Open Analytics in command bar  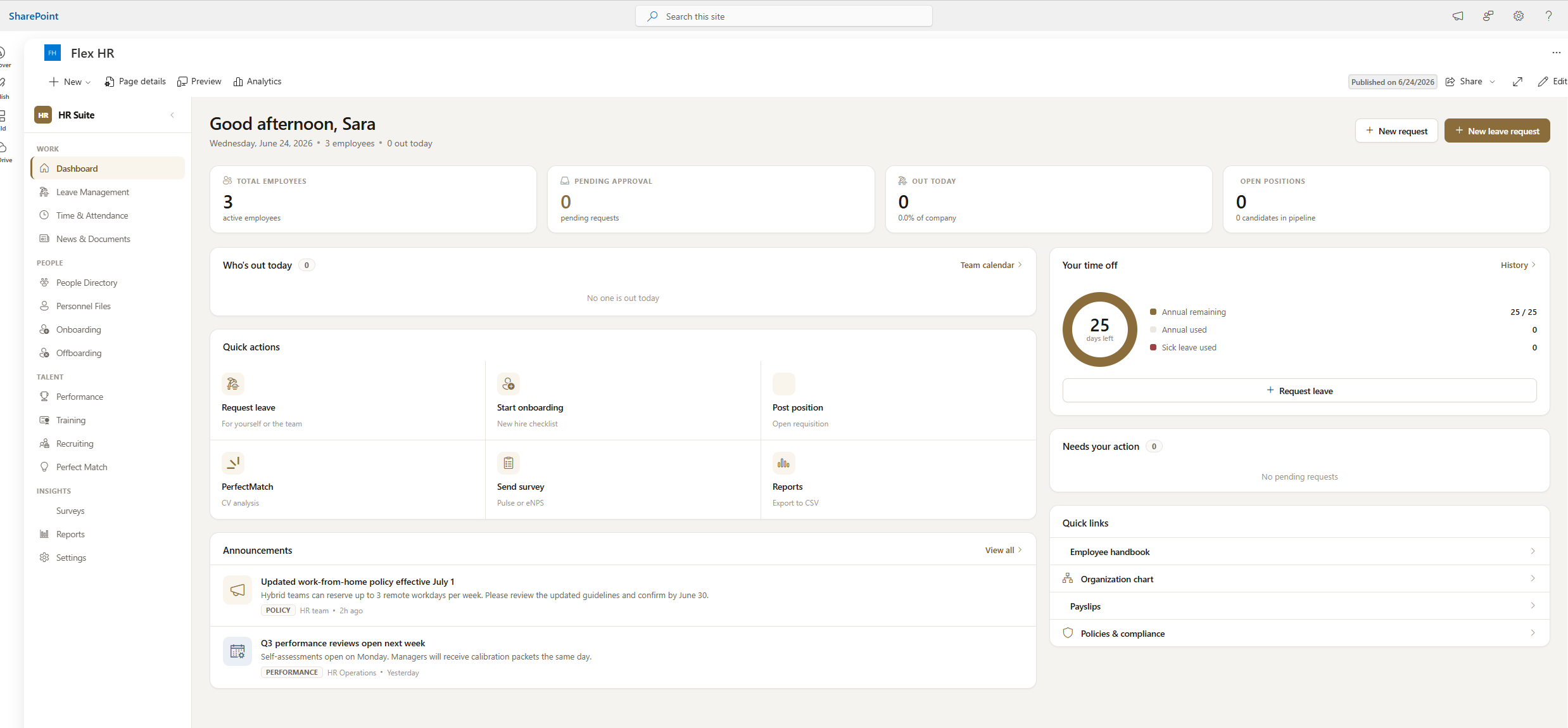click(x=257, y=82)
